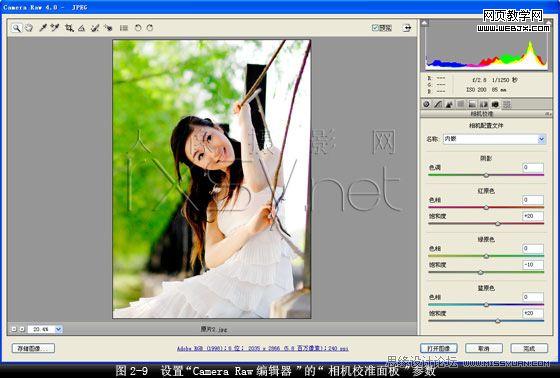Open the camera profile name dropdown
Screen dimensions: 560x378
pyautogui.click(x=495, y=139)
